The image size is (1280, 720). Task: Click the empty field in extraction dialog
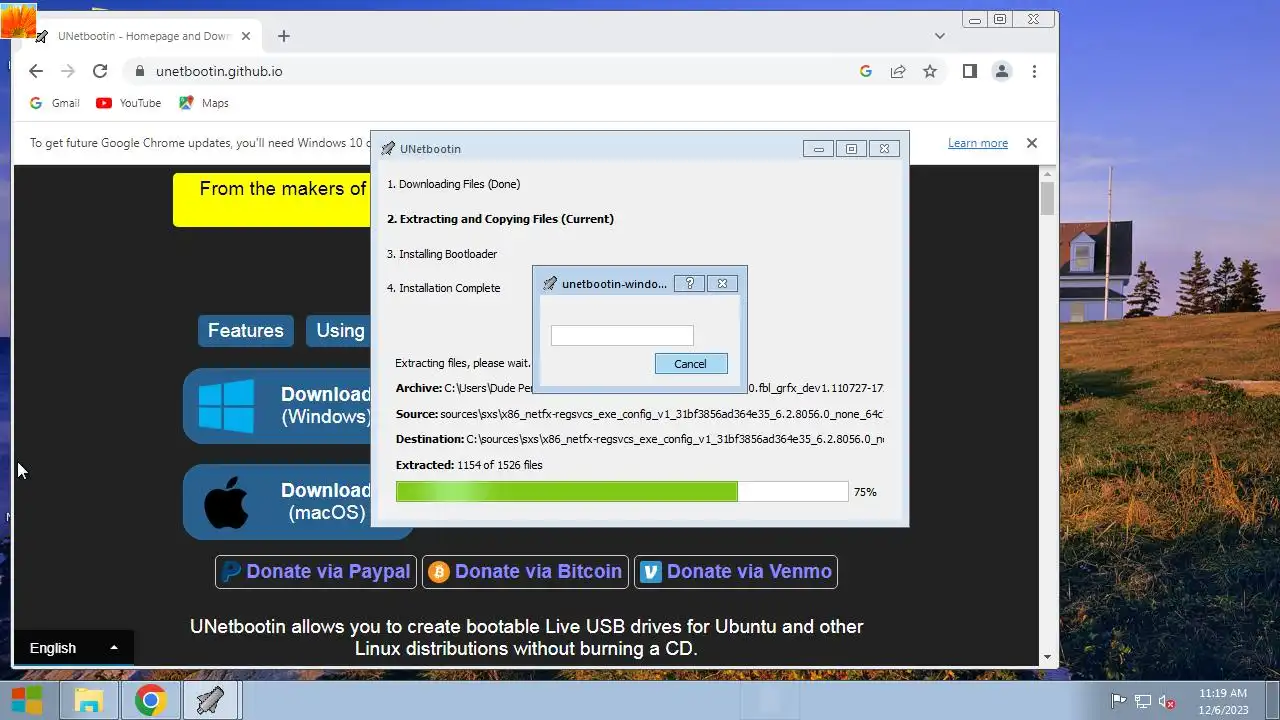point(622,336)
